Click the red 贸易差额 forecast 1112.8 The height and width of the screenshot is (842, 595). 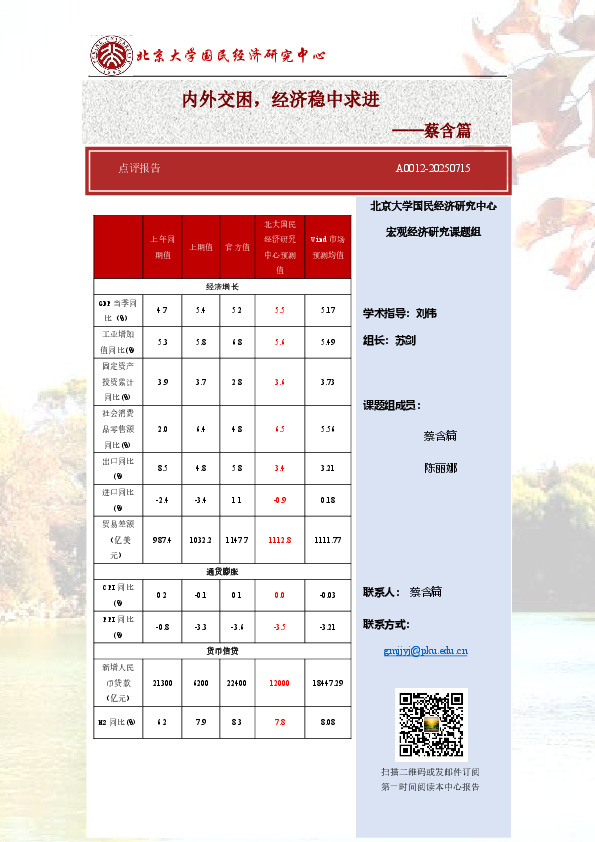click(280, 540)
